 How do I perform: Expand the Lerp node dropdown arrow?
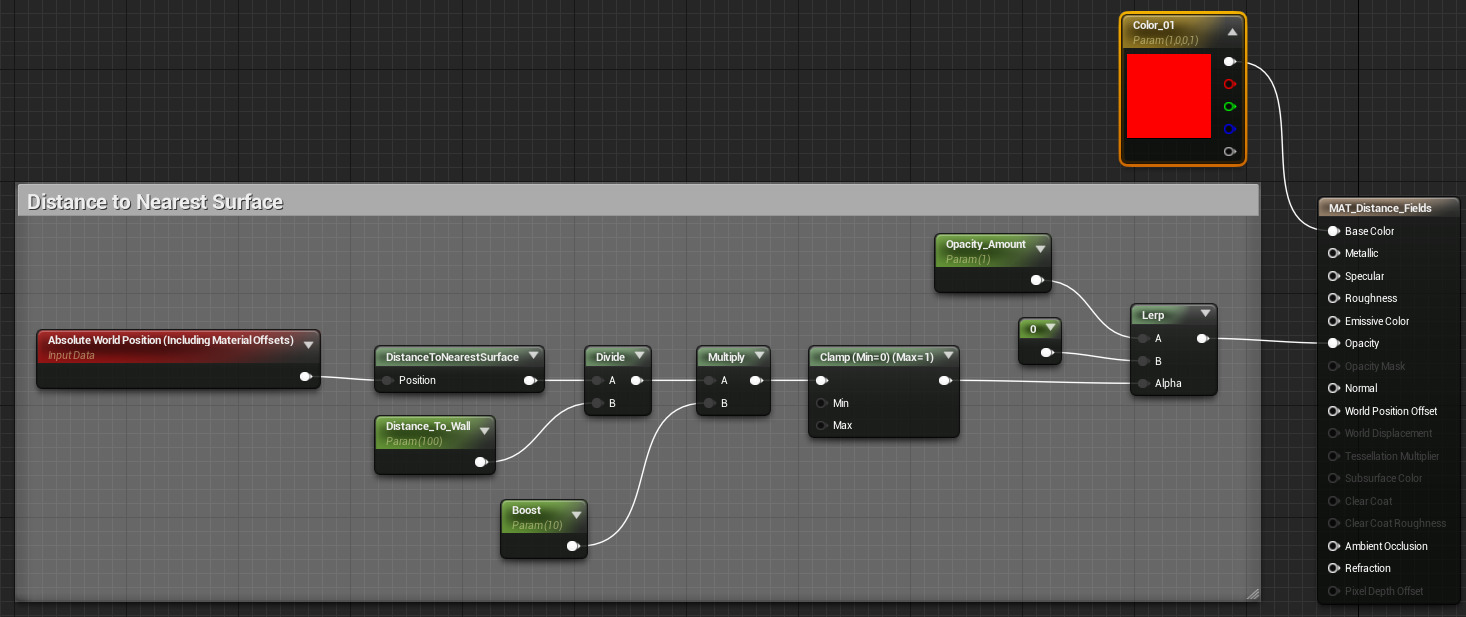pyautogui.click(x=1204, y=316)
